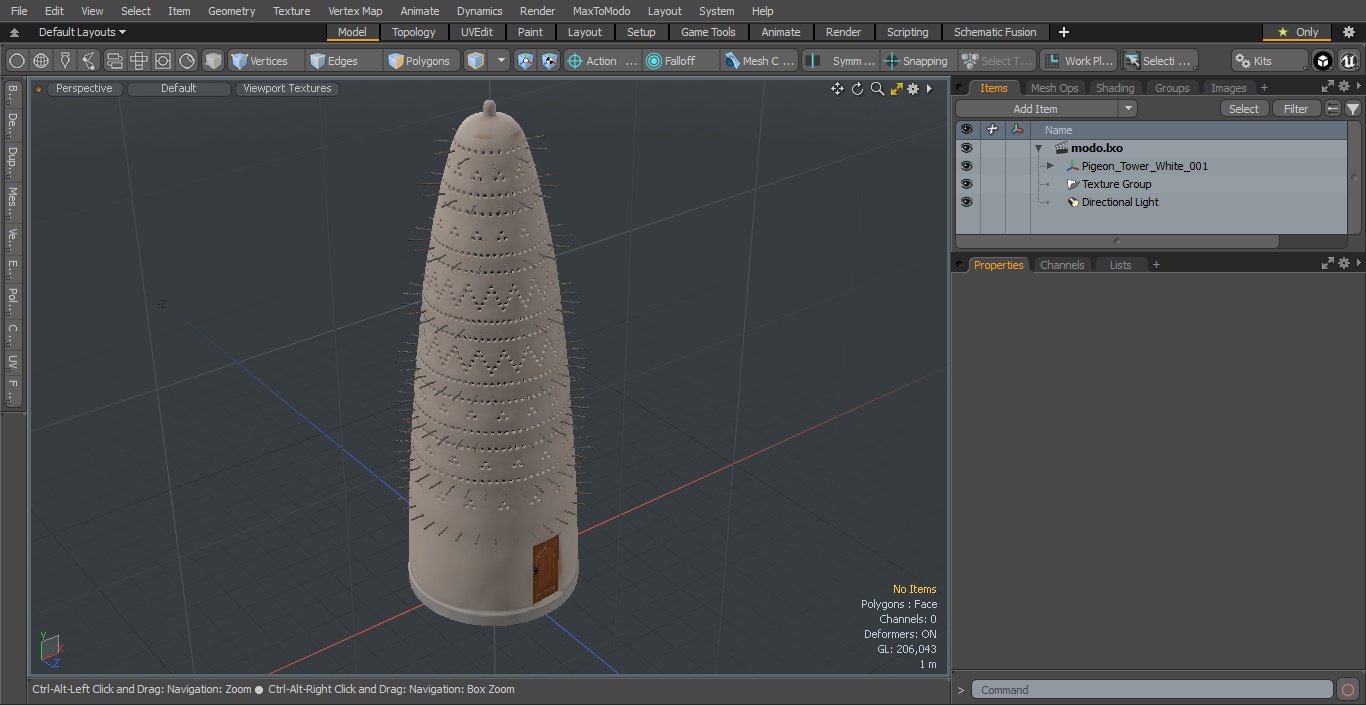
Task: Switch to the Paint layout tab
Action: (x=530, y=32)
